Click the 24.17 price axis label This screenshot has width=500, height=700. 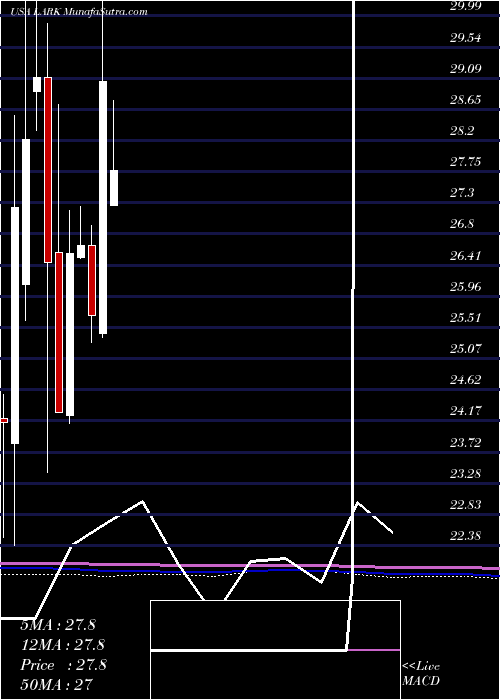pyautogui.click(x=465, y=411)
